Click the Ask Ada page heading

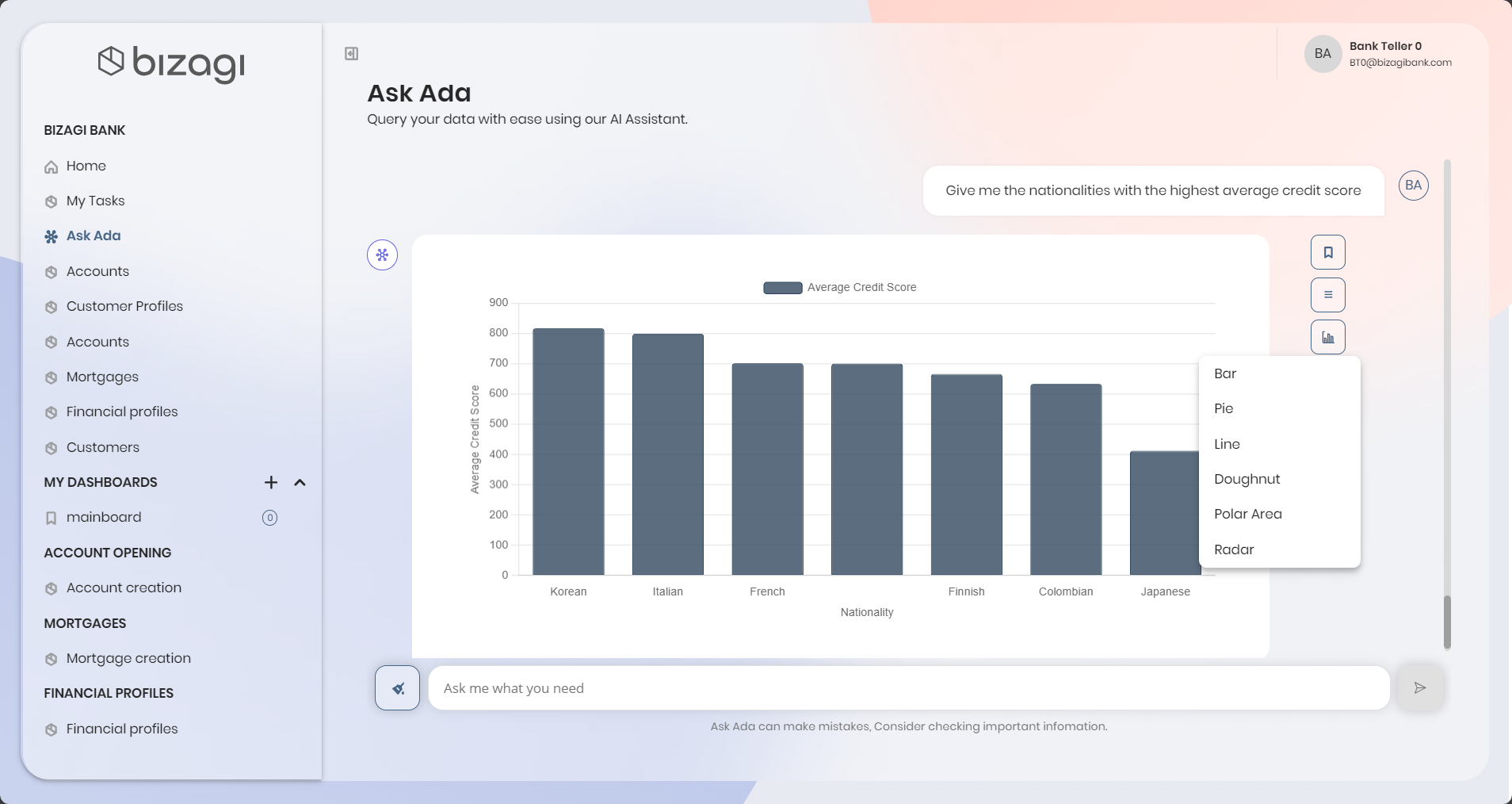419,93
